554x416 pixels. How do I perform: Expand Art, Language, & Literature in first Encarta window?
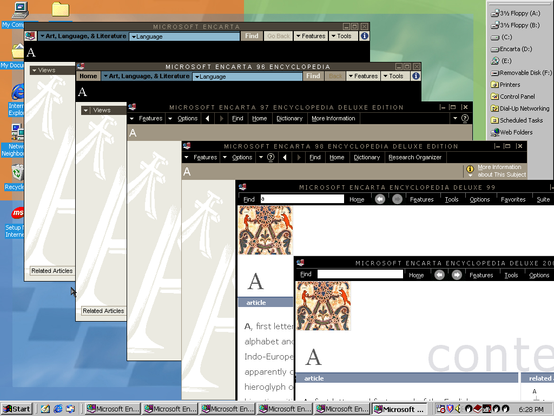[83, 36]
